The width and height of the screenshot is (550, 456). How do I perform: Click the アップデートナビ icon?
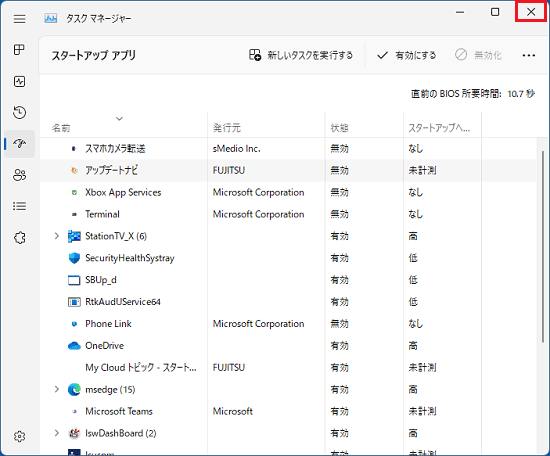[74, 170]
